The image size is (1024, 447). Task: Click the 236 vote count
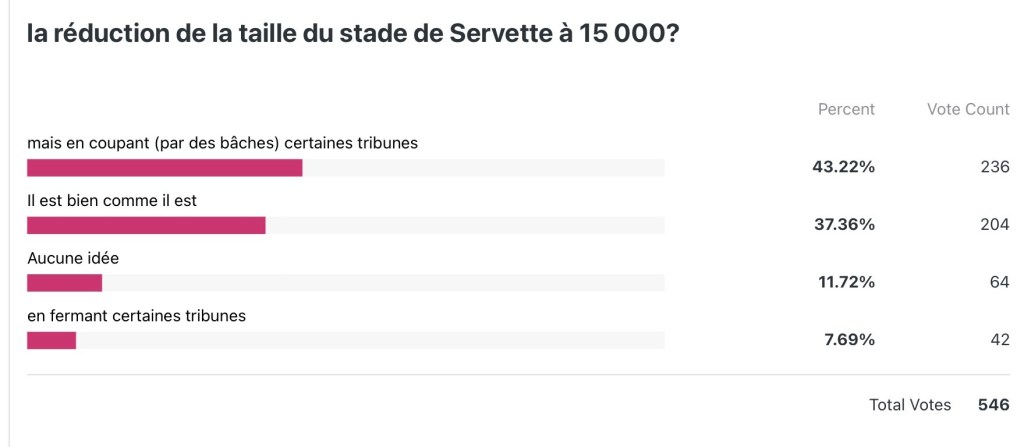point(995,167)
